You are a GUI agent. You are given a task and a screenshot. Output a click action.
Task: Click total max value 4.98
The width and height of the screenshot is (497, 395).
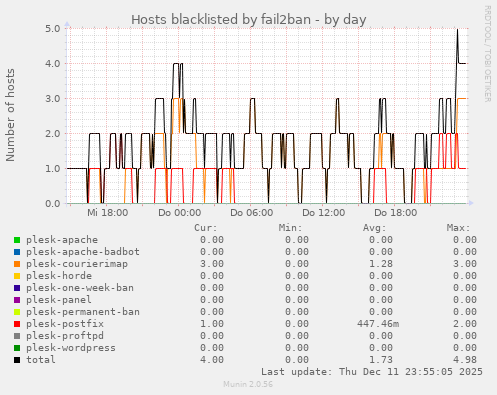coord(465,360)
